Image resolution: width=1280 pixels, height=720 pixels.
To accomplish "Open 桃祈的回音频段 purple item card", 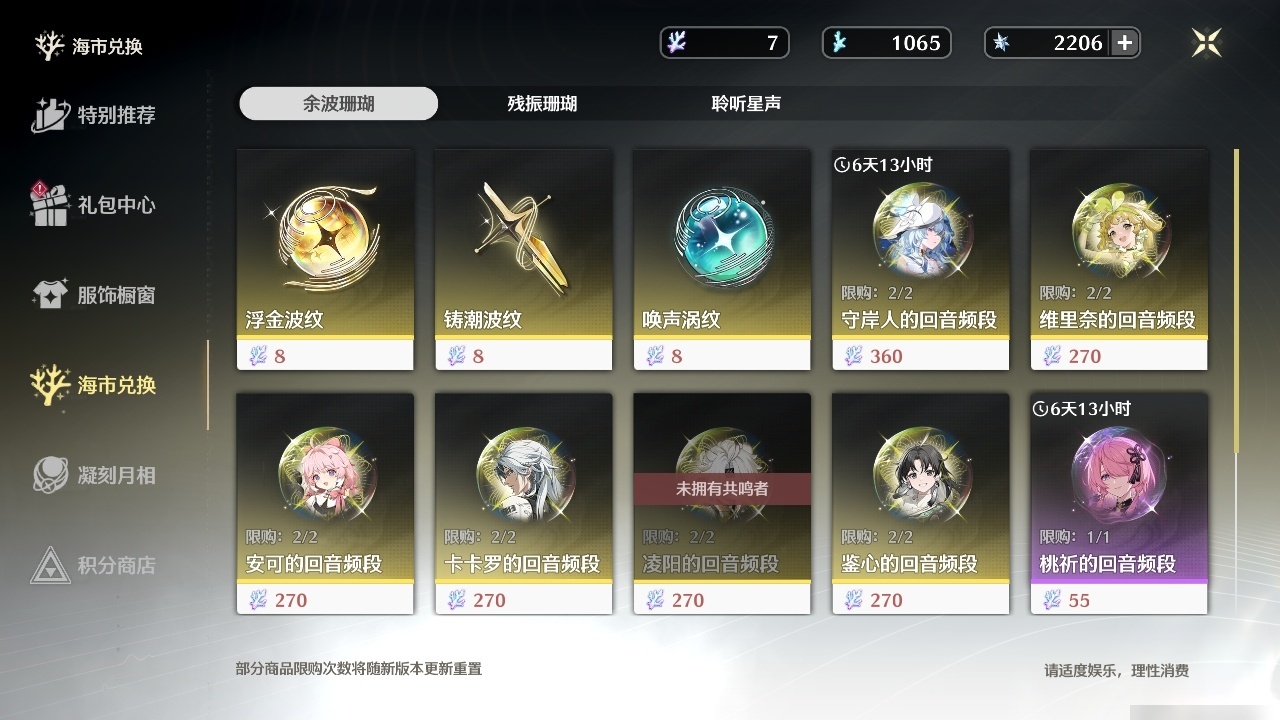I will pos(1119,504).
